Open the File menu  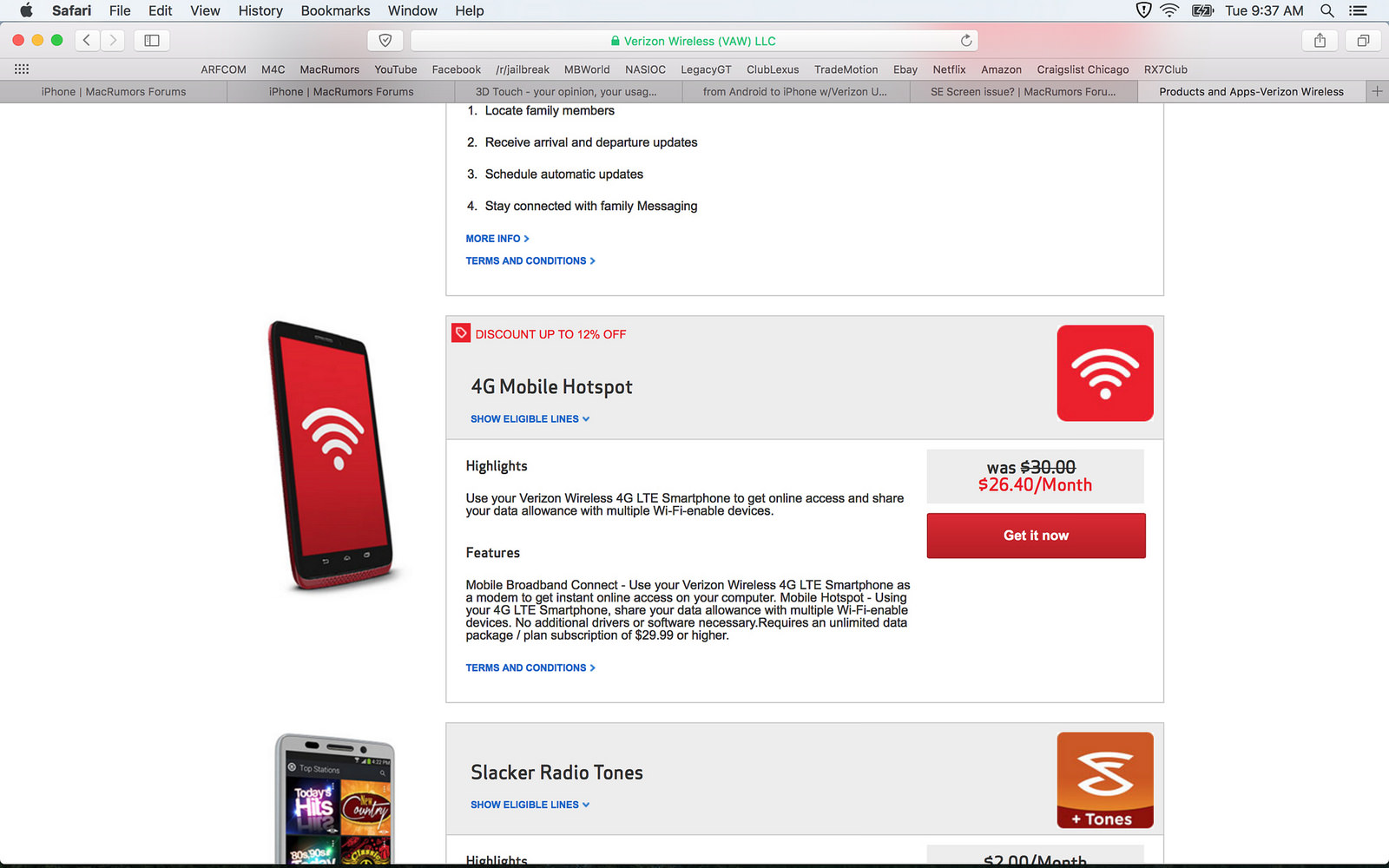tap(120, 10)
